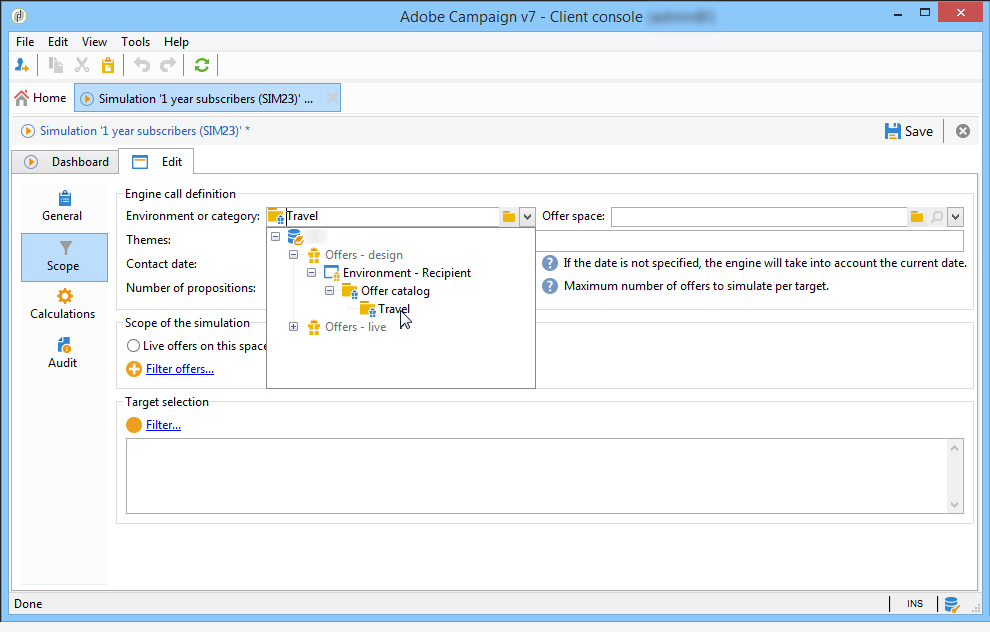
Task: Click the Paste clipboard icon
Action: 108,65
